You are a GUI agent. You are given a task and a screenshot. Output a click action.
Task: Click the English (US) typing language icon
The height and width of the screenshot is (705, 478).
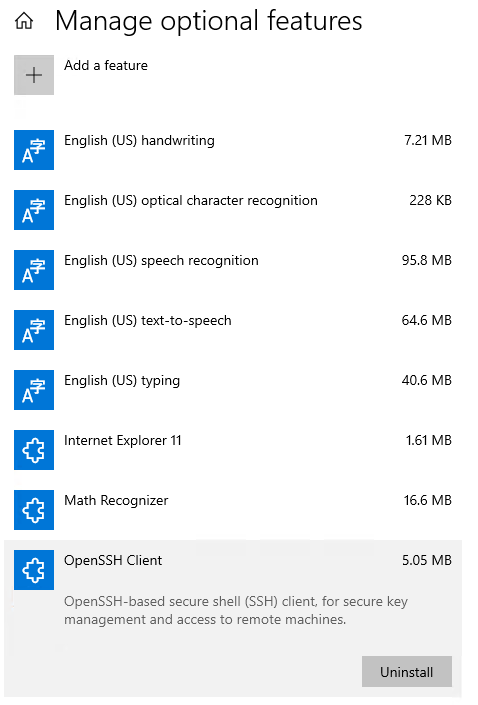coord(34,390)
